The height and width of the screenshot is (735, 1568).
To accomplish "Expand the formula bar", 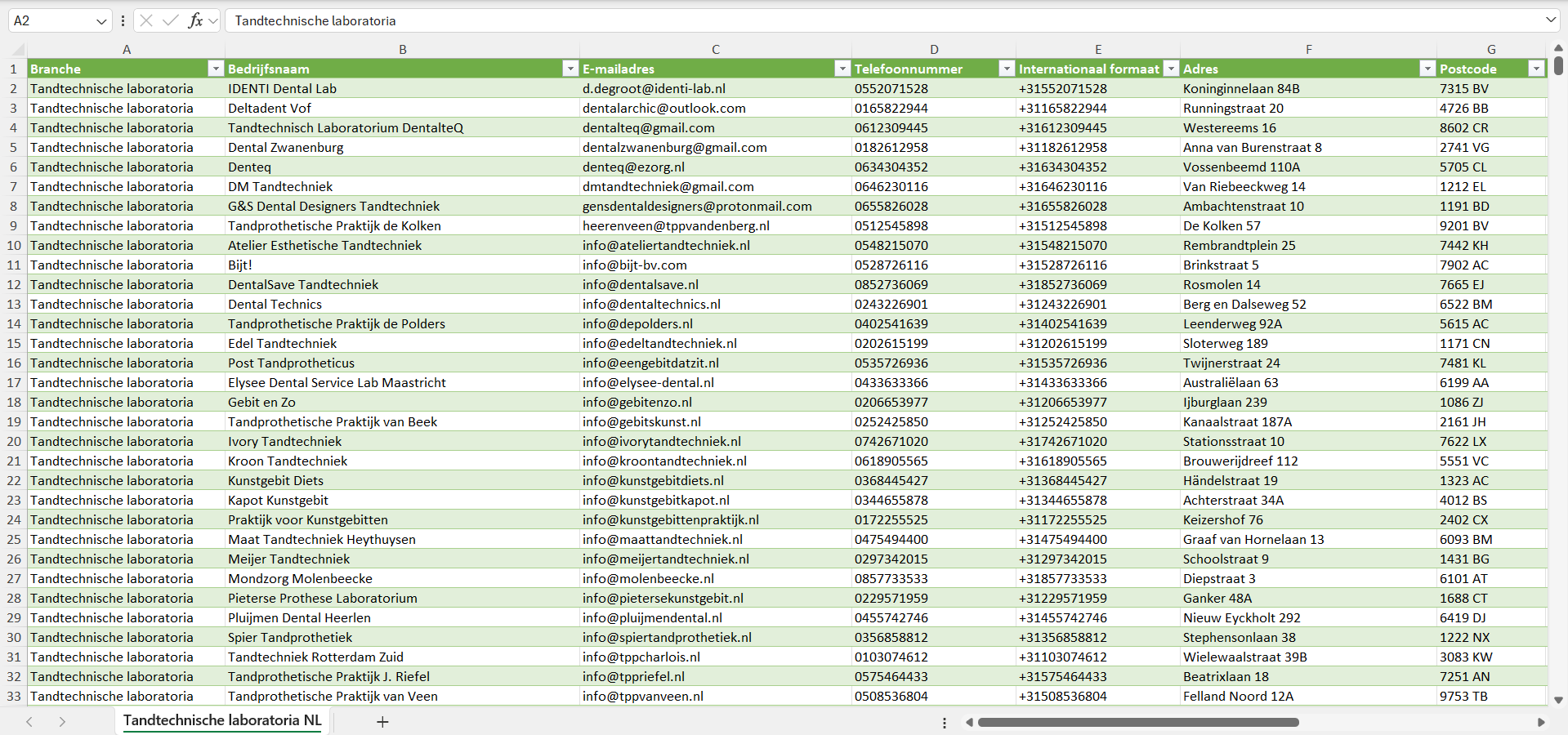I will pos(1550,20).
